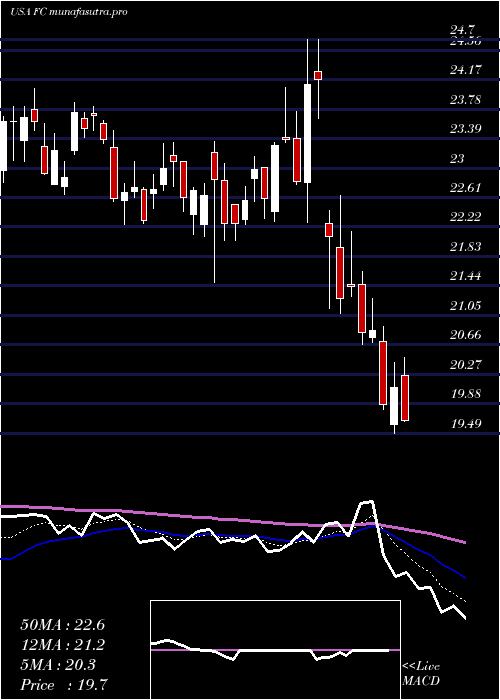
Task: Click the highest red candle near 24.17
Action: 318,75
